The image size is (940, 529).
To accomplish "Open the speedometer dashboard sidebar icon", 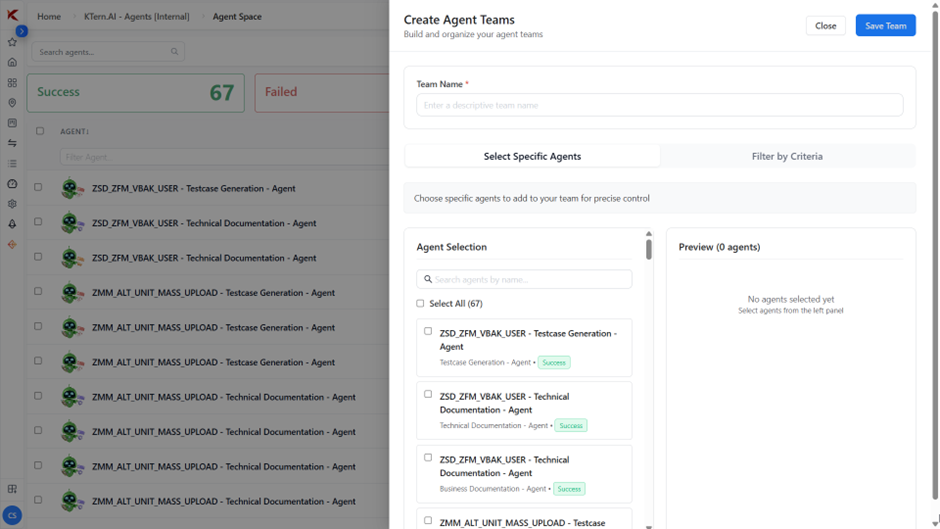I will [12, 184].
